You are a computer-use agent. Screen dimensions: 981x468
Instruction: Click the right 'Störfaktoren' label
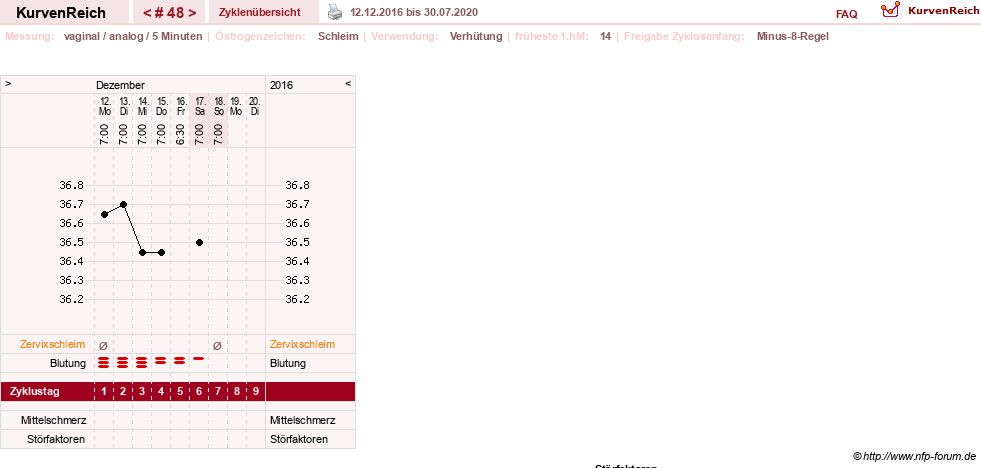pos(298,439)
